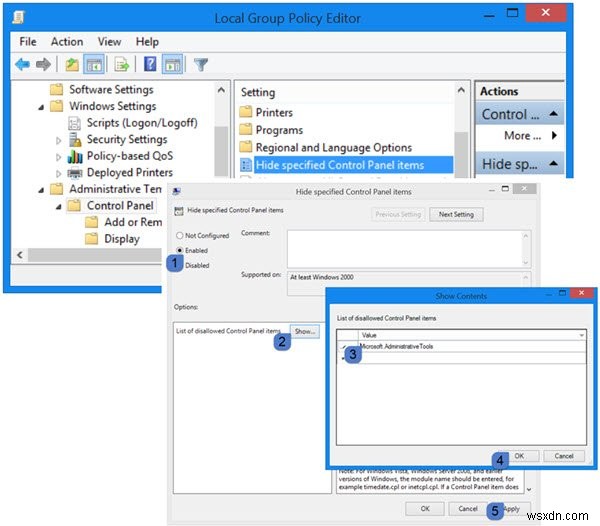Select the Enabled radio button

(x=179, y=250)
